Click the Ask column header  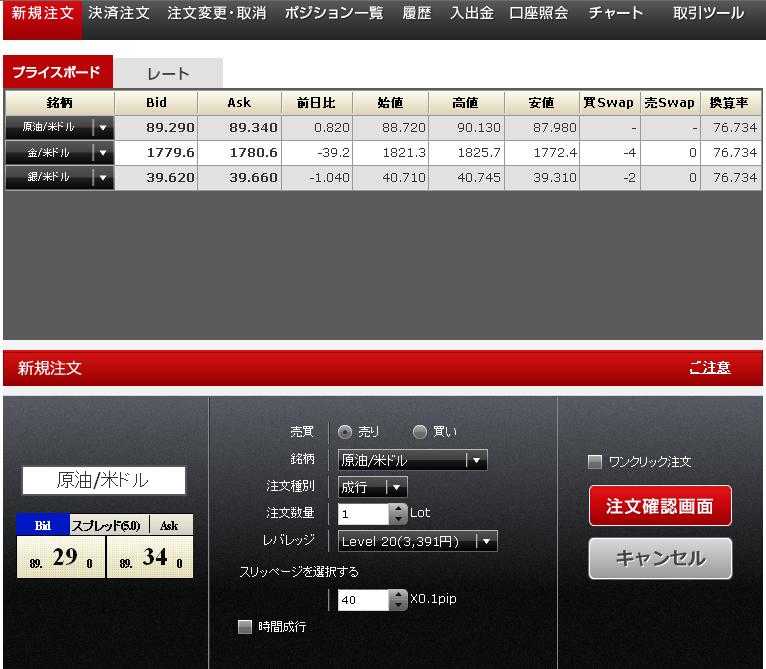[239, 103]
